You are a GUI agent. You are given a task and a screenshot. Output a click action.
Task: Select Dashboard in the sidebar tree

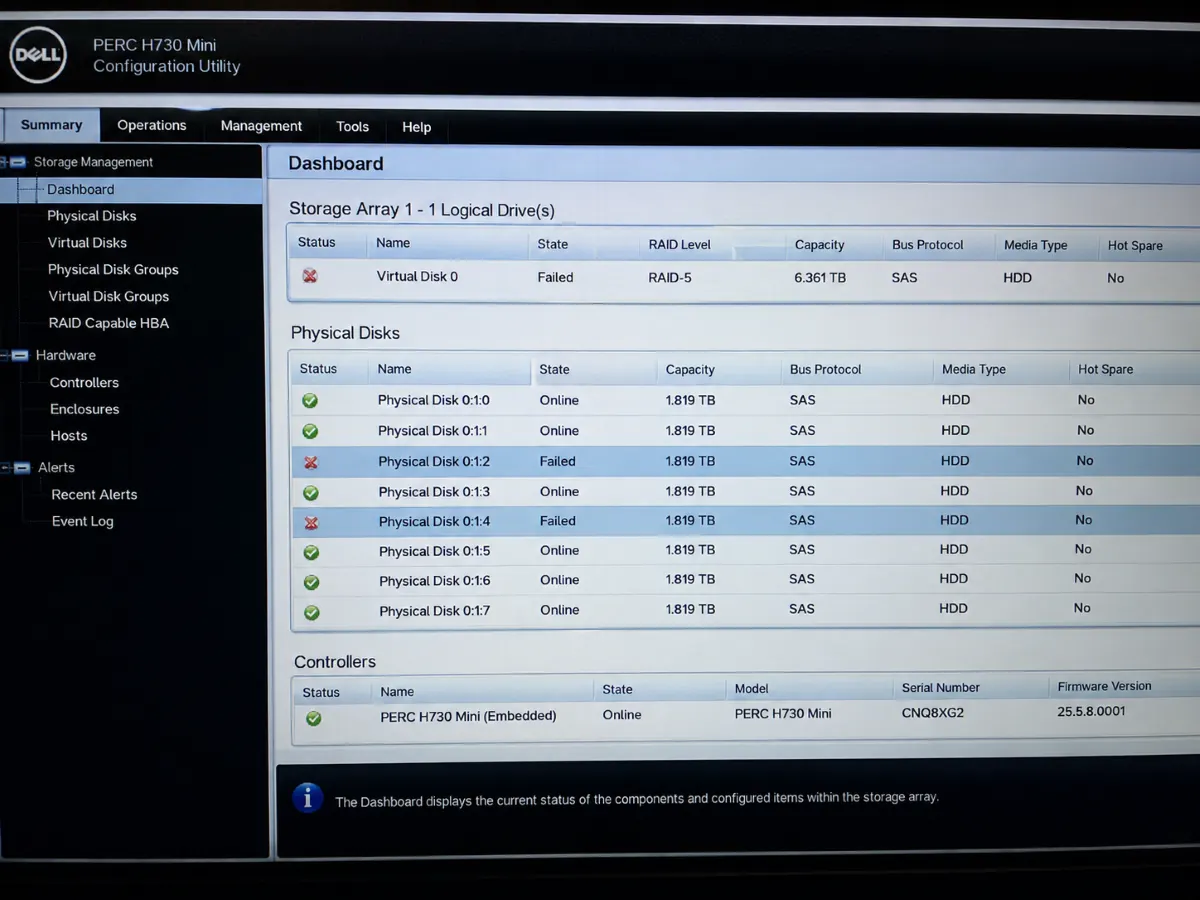80,189
